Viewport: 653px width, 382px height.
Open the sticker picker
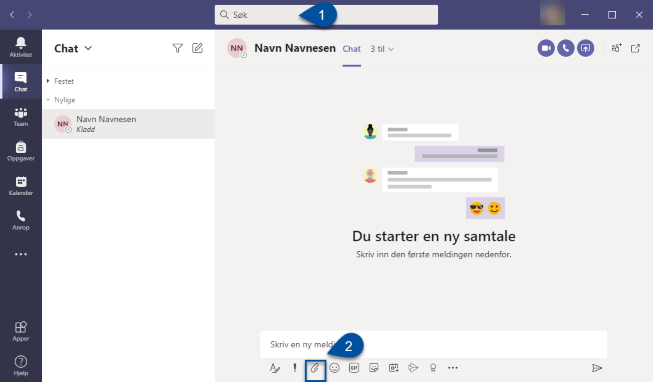coord(374,368)
